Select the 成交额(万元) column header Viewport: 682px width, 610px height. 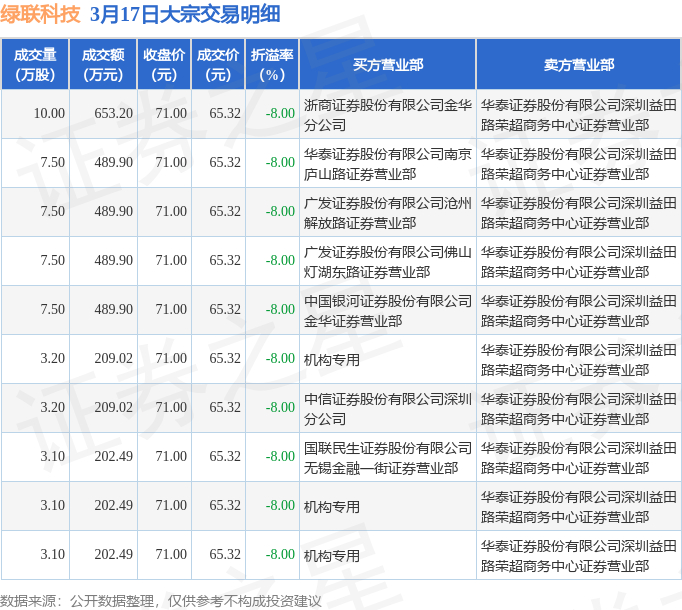click(x=103, y=64)
